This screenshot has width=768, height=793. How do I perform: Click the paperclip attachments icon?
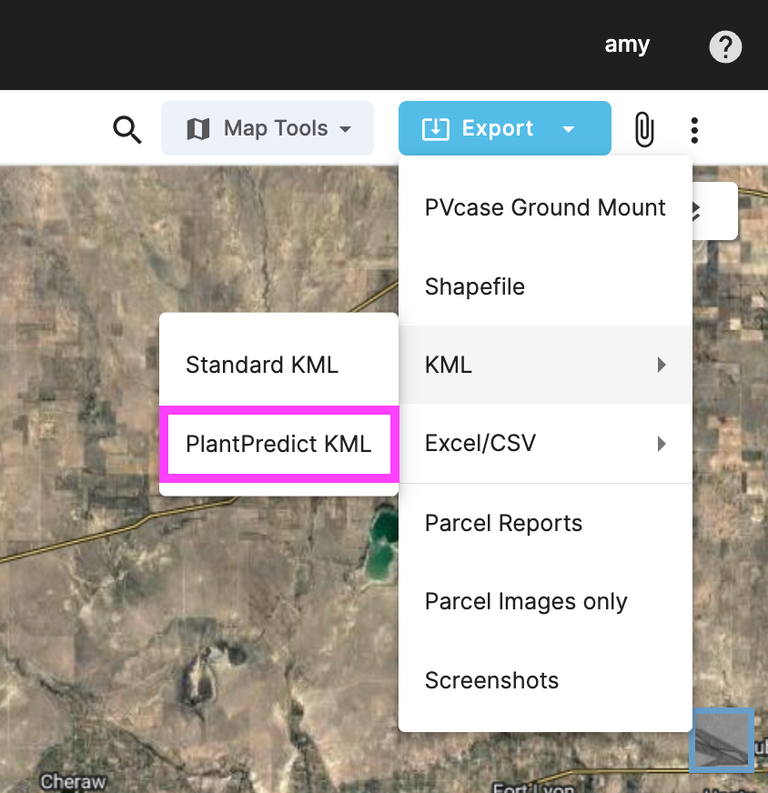pos(644,129)
